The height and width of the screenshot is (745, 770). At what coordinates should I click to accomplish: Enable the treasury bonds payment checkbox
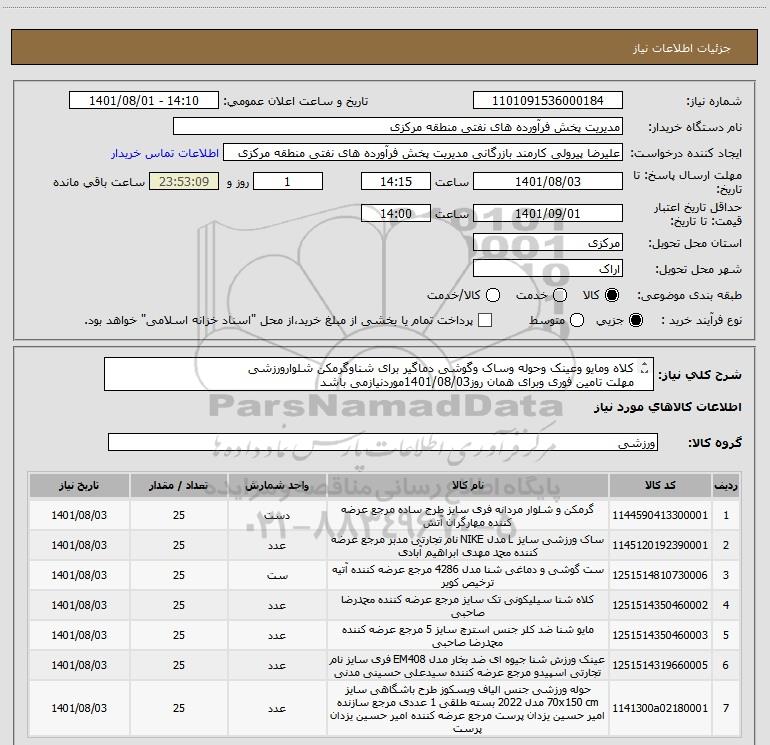pos(486,320)
